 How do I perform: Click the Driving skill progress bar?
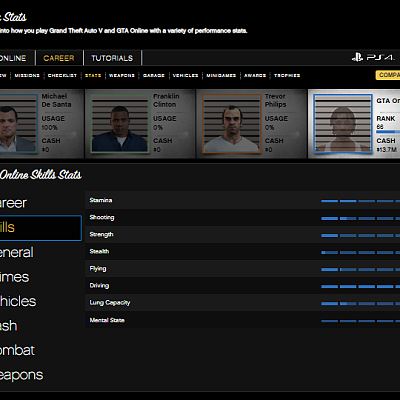pyautogui.click(x=361, y=286)
